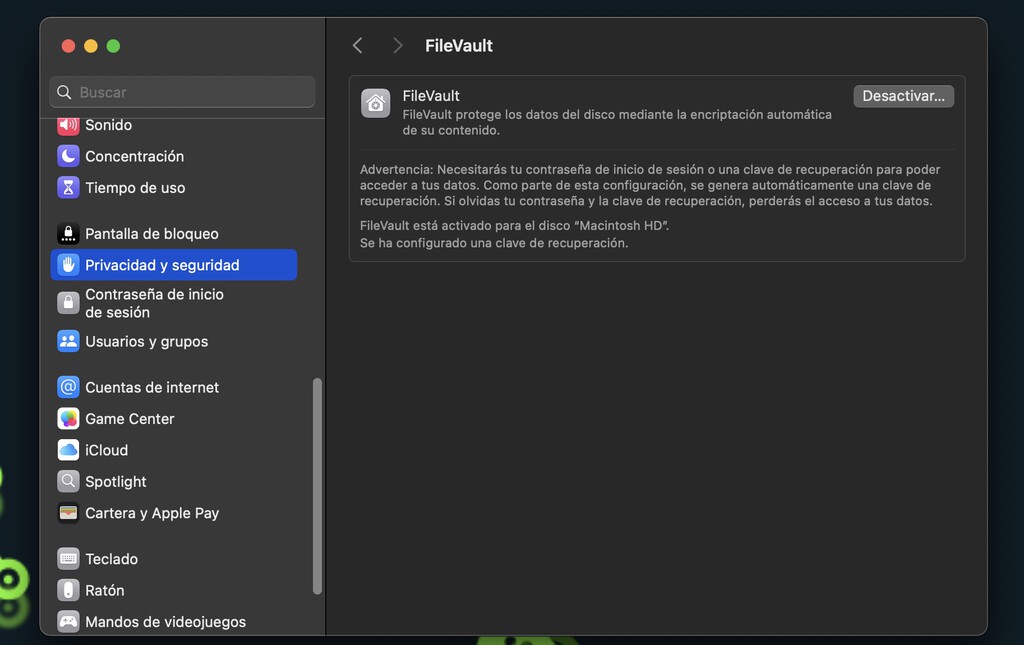1024x645 pixels.
Task: Open Mandos de videojuegos label
Action: [165, 621]
